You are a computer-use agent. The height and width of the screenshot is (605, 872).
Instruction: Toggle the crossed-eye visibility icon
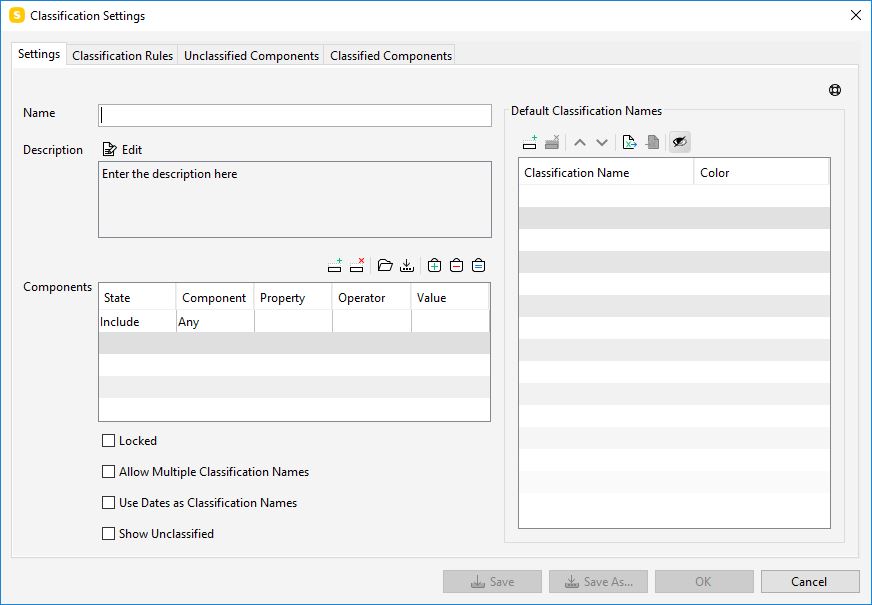coord(679,141)
